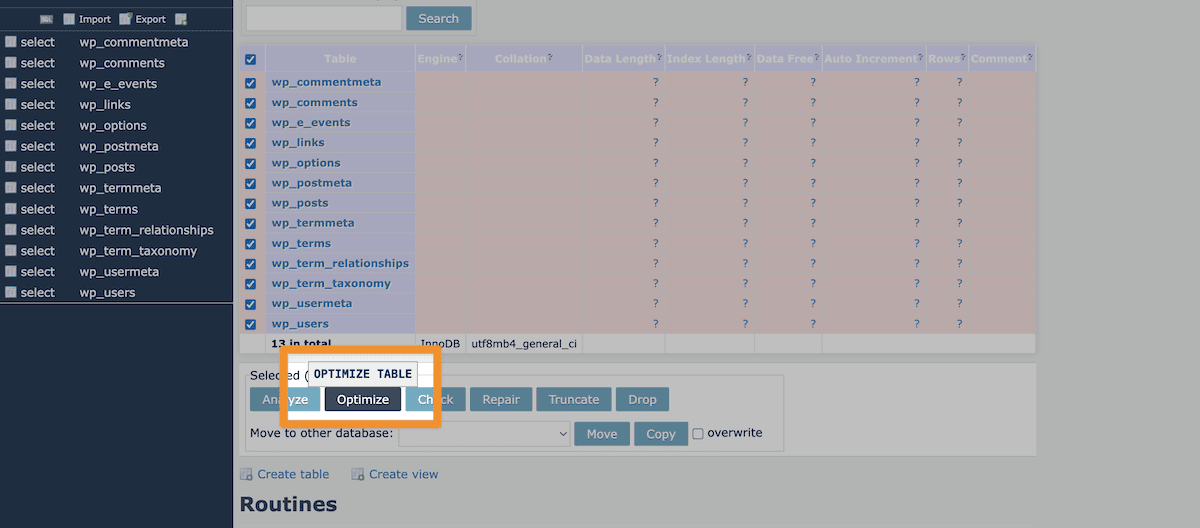Viewport: 1200px width, 528px height.
Task: Uncheck the wp_posts row checkbox
Action: (251, 203)
